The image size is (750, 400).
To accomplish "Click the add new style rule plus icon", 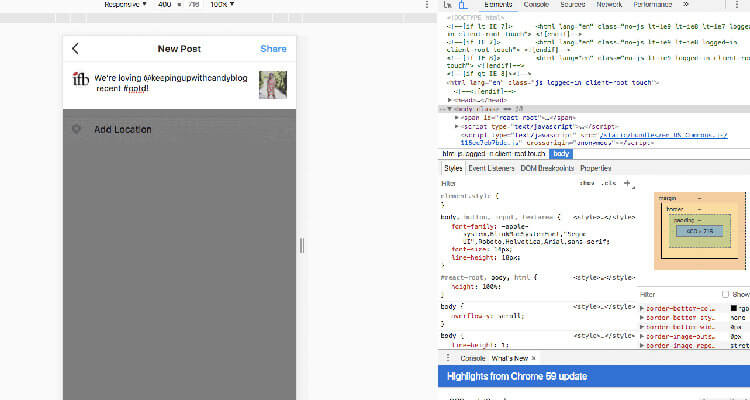I will pos(627,184).
